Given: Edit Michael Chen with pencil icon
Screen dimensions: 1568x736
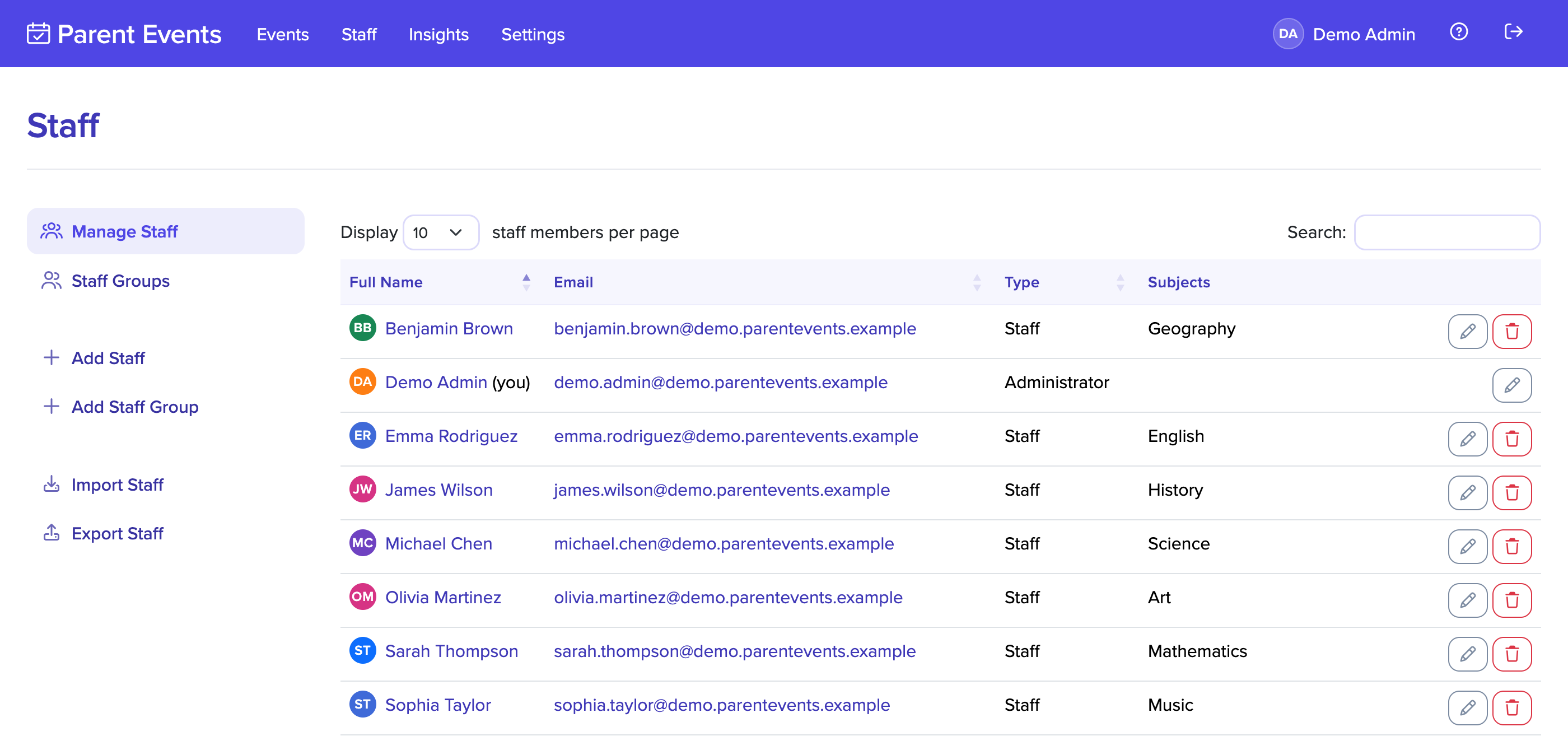Looking at the screenshot, I should pyautogui.click(x=1467, y=547).
